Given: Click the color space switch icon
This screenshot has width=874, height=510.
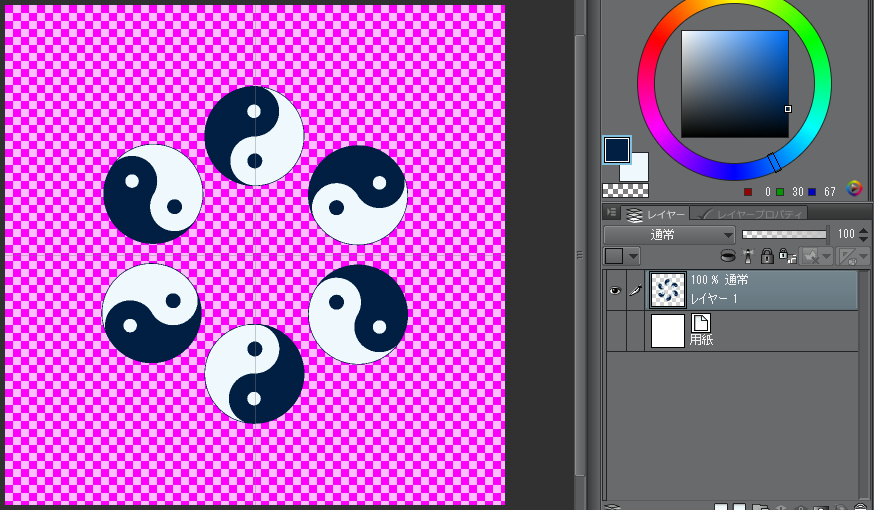Looking at the screenshot, I should coord(853,188).
